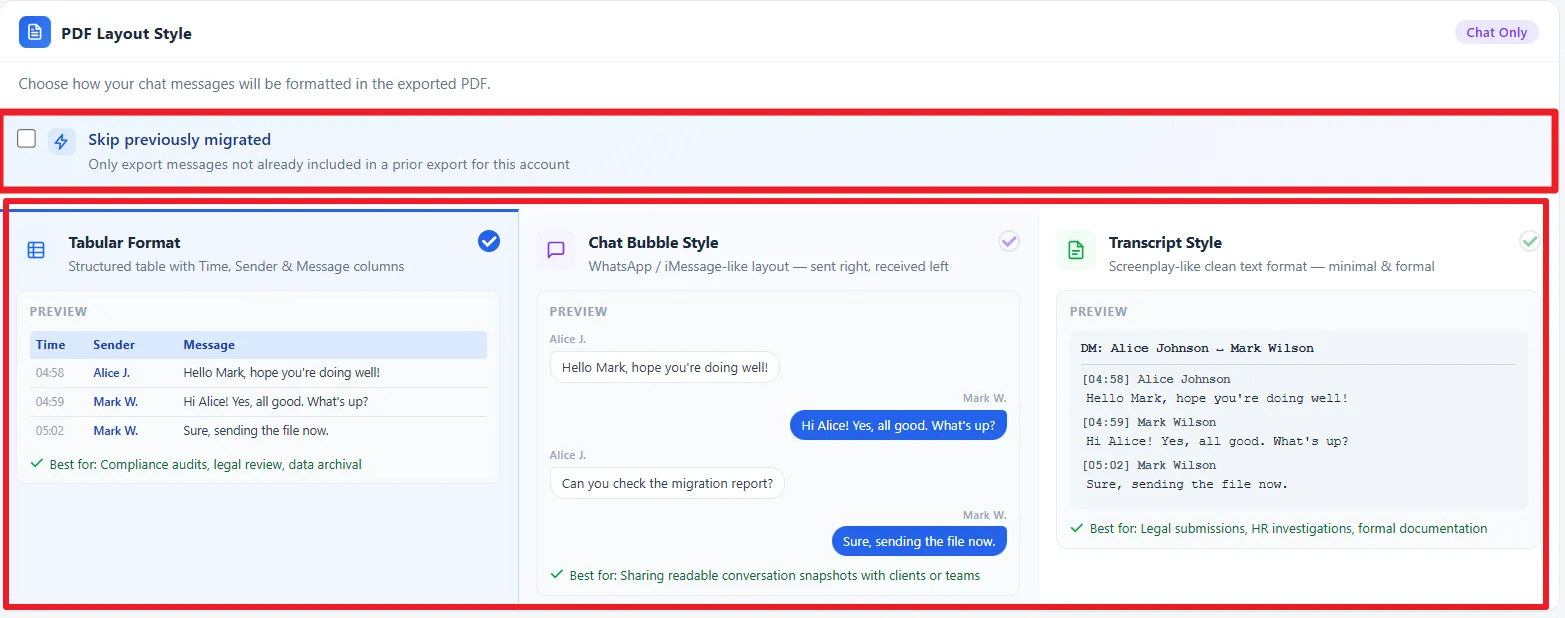This screenshot has height=618, width=1565.
Task: Choose the Transcript Style card title
Action: [1165, 242]
